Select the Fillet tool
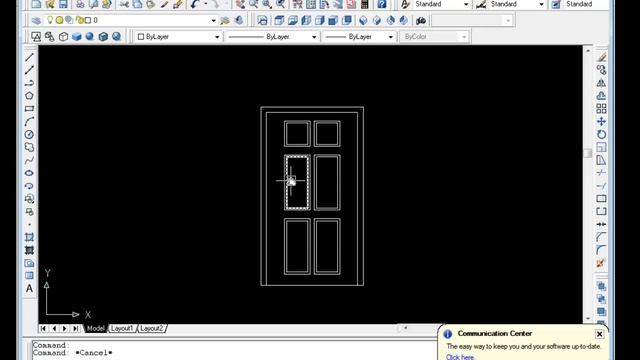640x360 pixels. click(x=601, y=250)
